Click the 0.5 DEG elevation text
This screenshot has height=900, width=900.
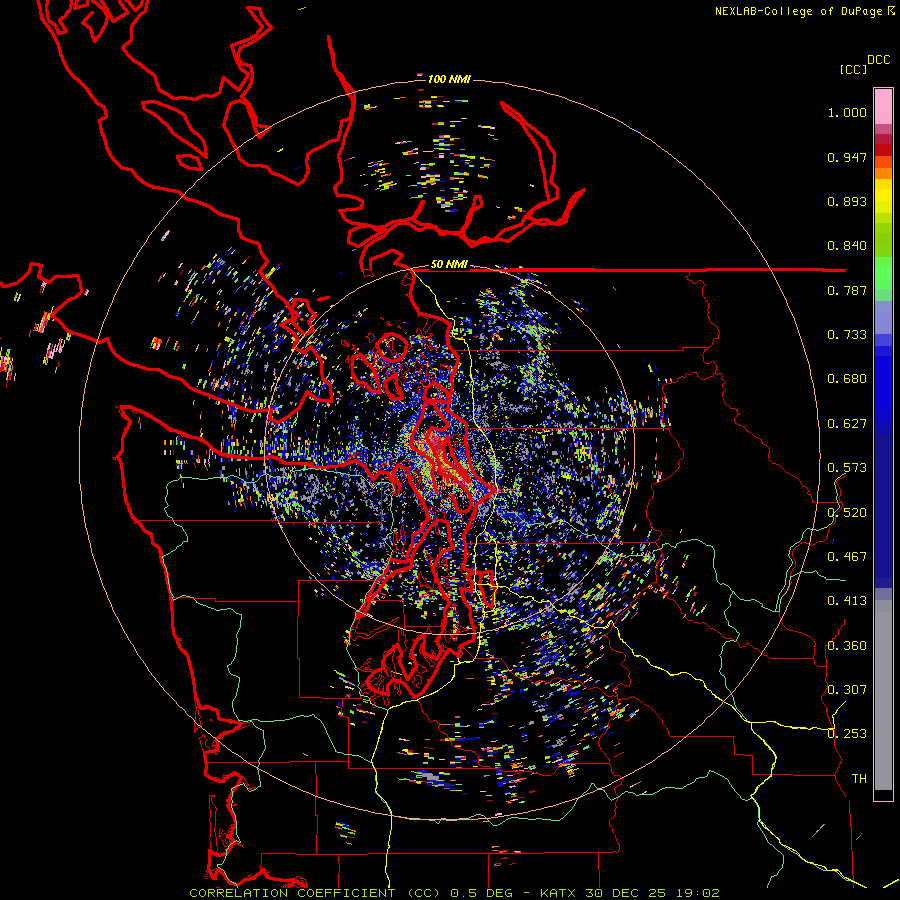click(x=482, y=893)
